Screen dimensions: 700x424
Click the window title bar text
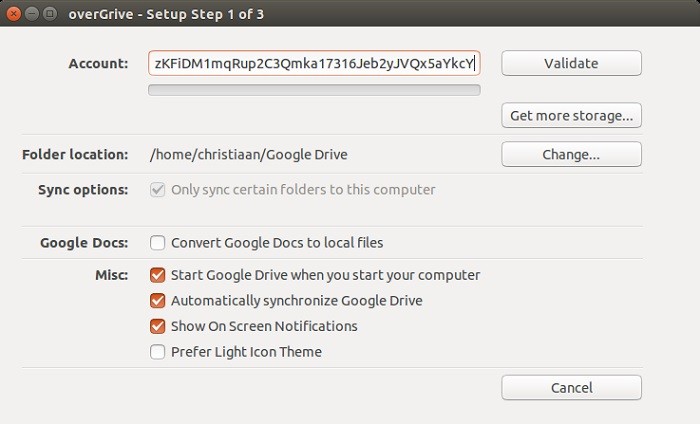click(166, 14)
